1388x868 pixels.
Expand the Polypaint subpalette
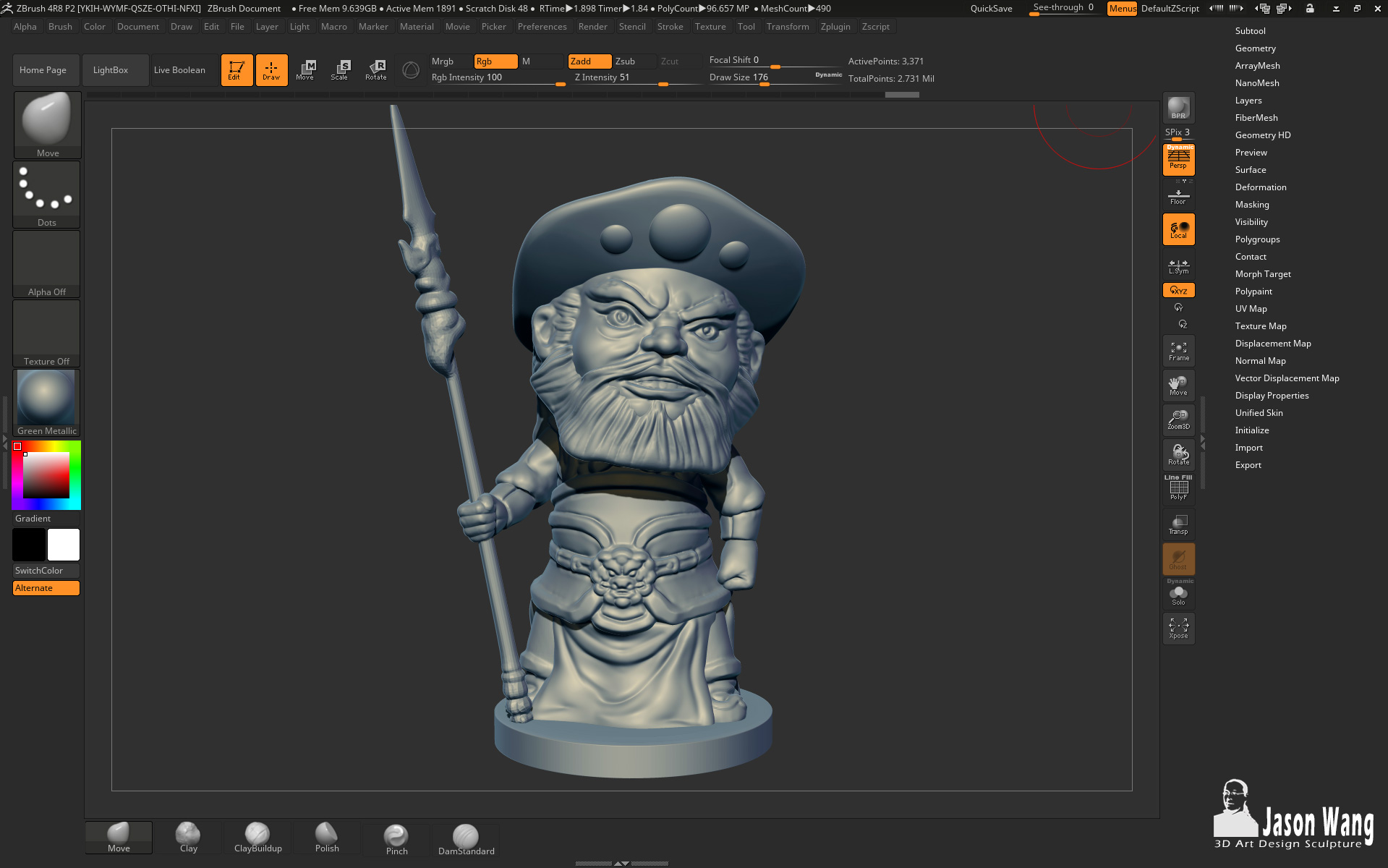point(1253,292)
